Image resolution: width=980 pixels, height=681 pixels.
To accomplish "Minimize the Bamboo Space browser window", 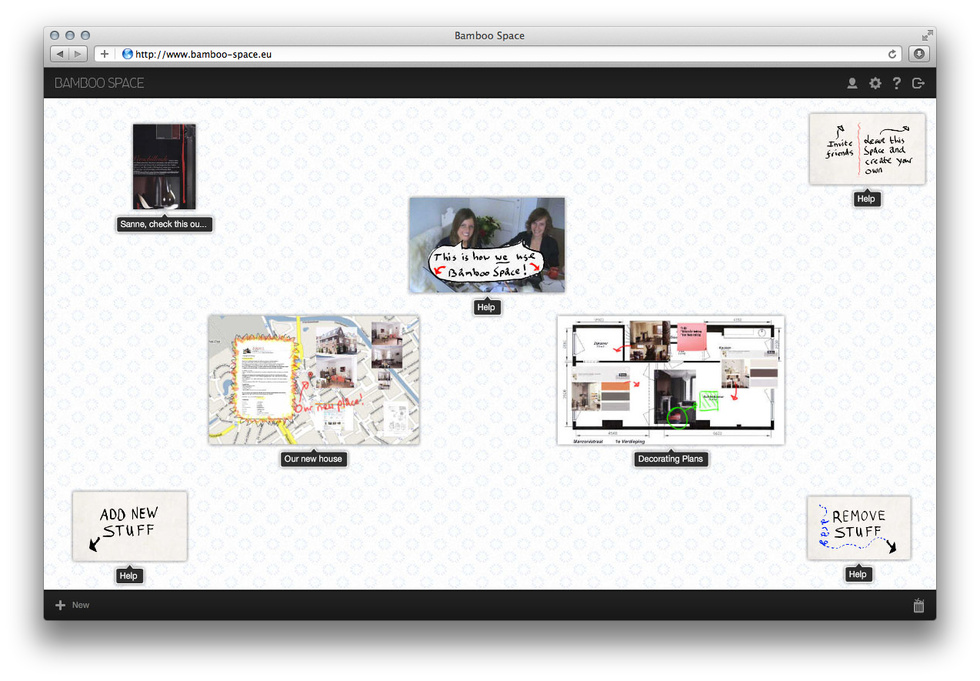I will coord(70,36).
